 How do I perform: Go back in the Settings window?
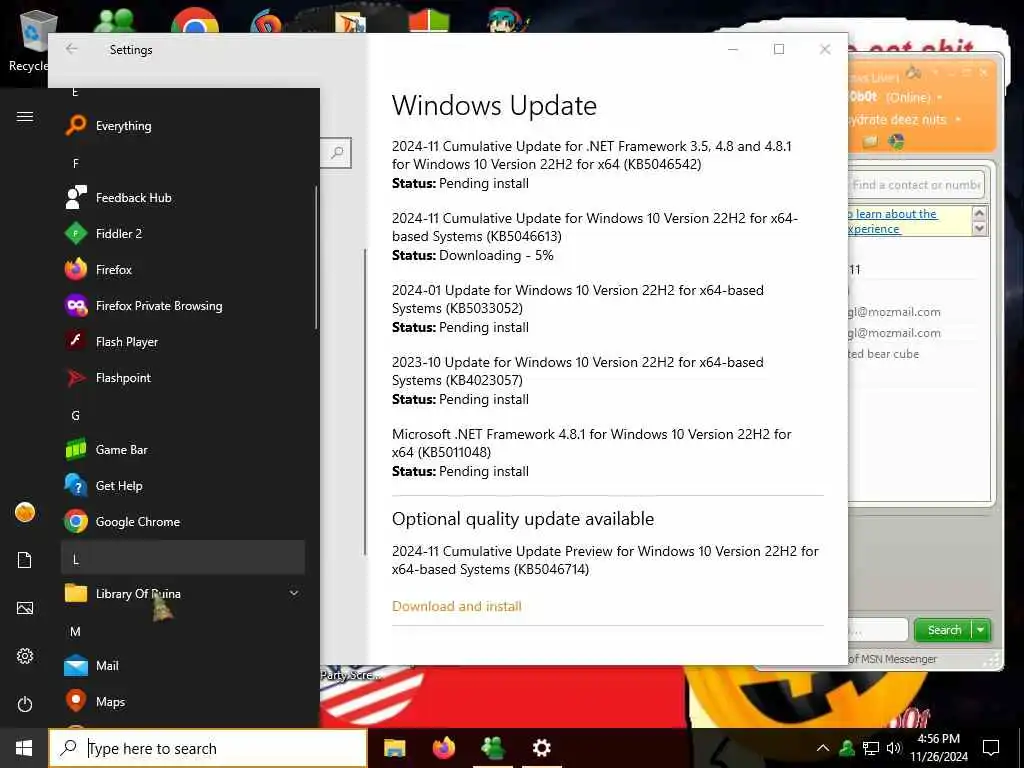click(72, 49)
